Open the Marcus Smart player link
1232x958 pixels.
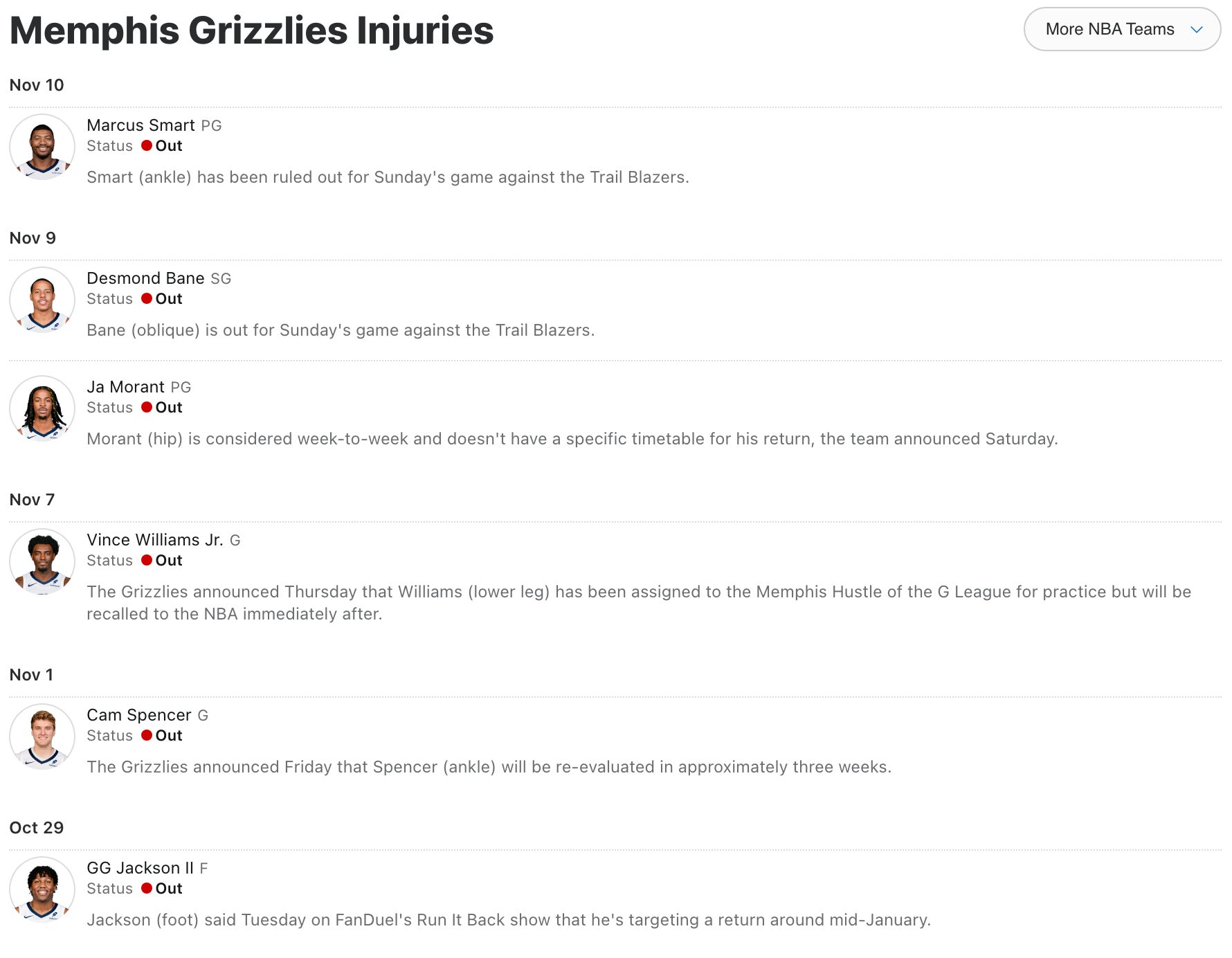141,125
